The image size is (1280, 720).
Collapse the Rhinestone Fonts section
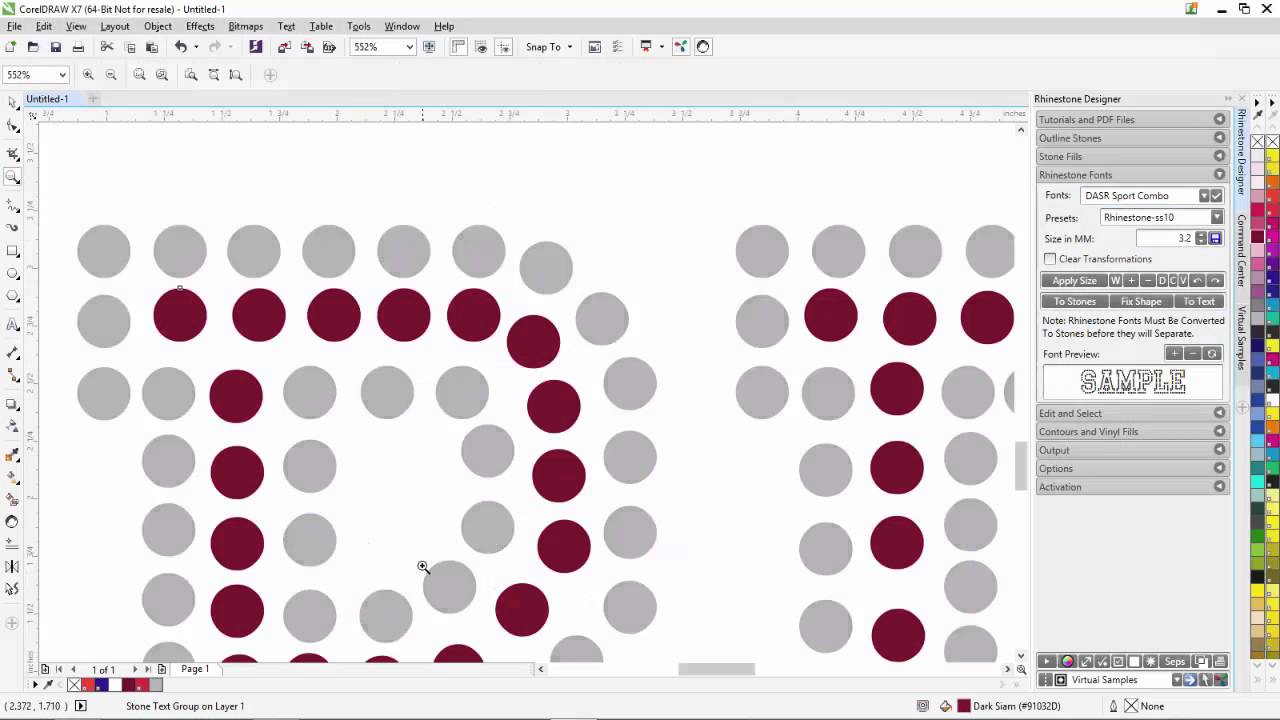pos(1132,175)
